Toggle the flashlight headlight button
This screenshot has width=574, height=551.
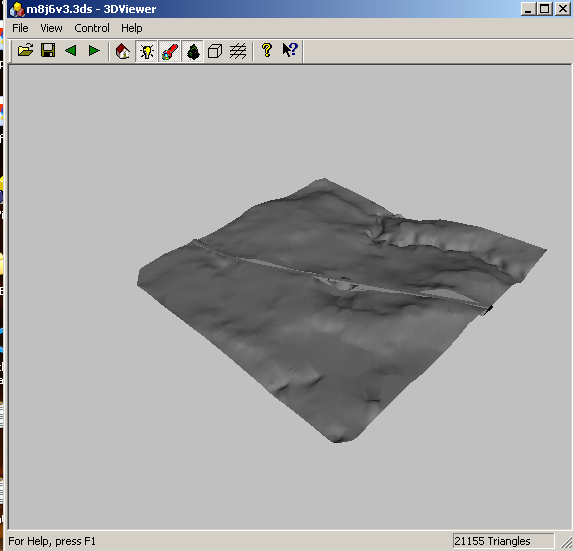coord(169,51)
